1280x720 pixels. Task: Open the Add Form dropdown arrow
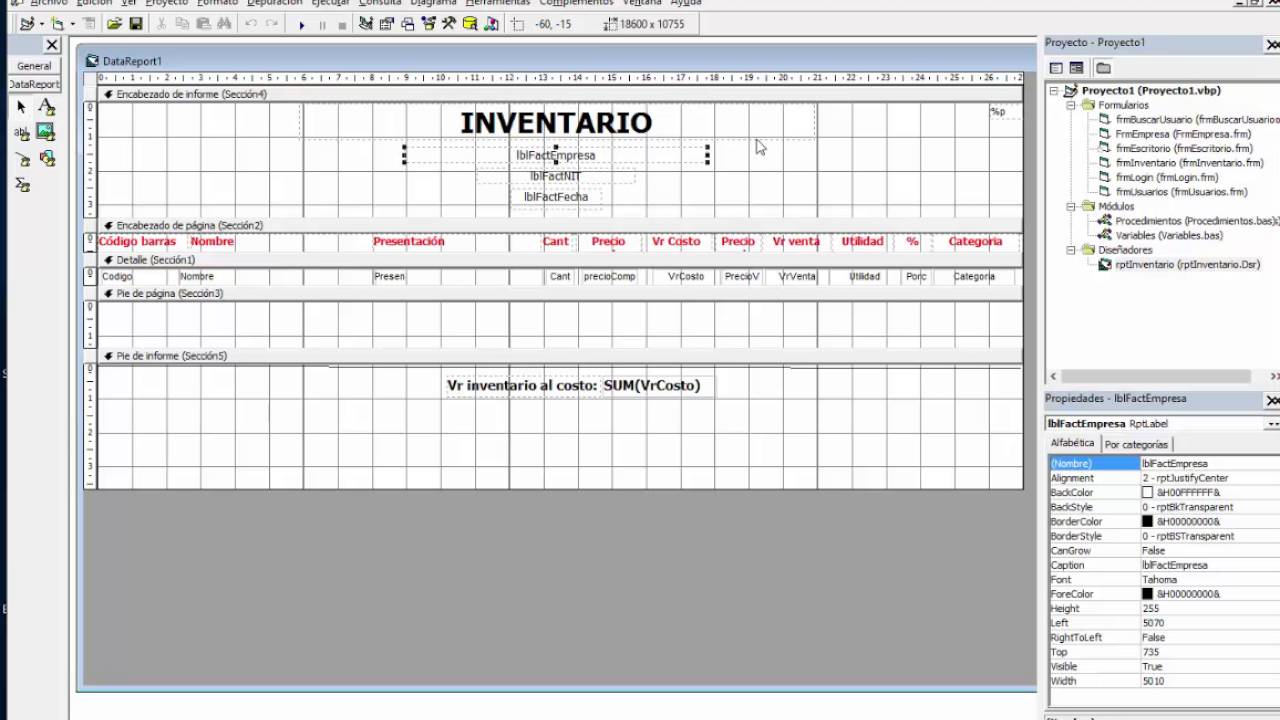(72, 24)
